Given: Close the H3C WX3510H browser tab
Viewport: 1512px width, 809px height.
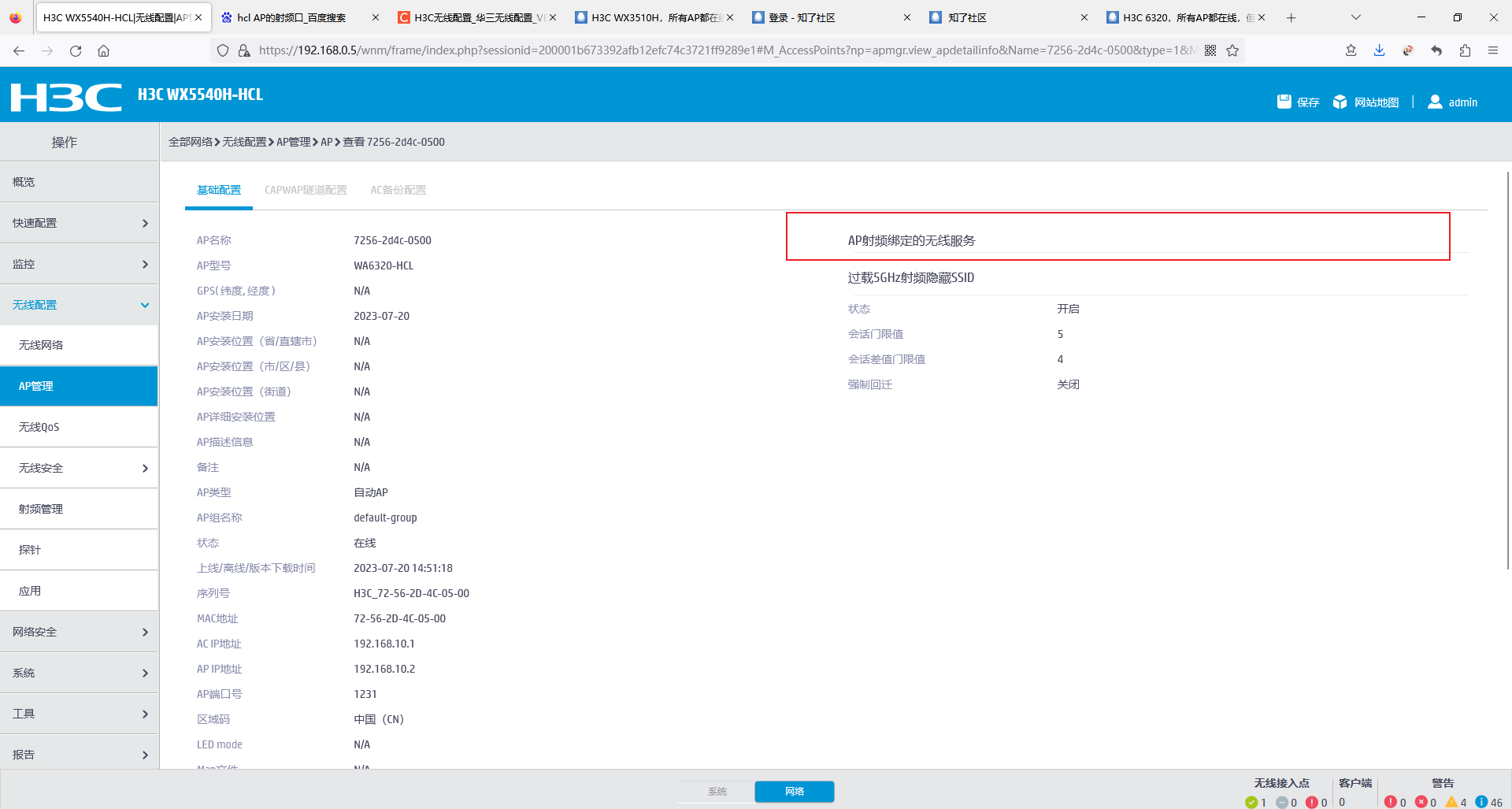Looking at the screenshot, I should tap(729, 17).
